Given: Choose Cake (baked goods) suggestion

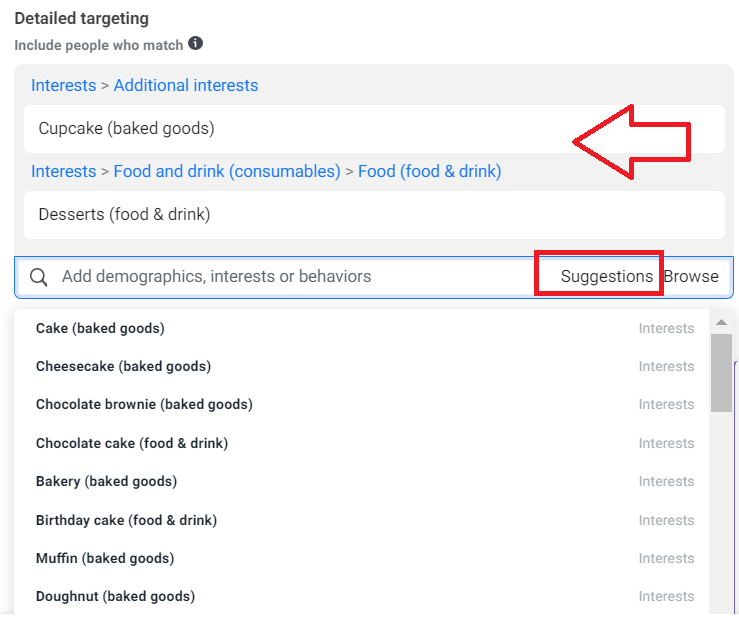Looking at the screenshot, I should pyautogui.click(x=361, y=329).
